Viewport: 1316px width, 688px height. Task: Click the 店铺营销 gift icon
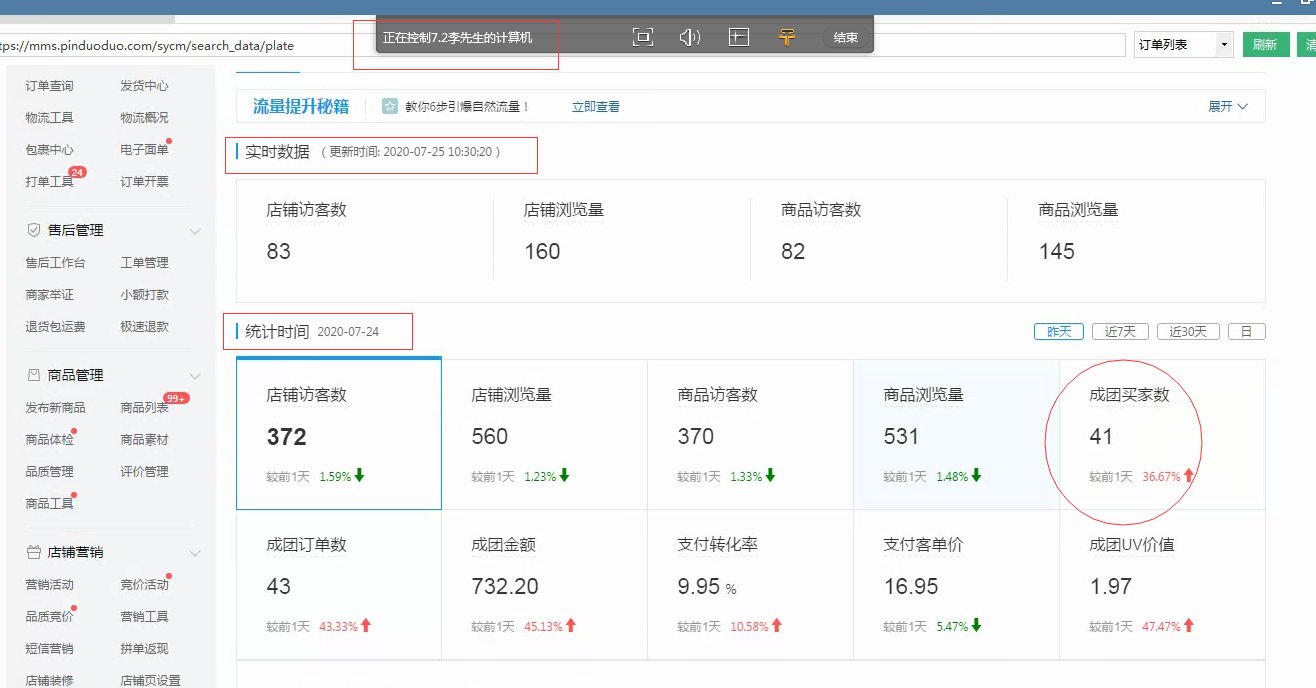point(34,552)
